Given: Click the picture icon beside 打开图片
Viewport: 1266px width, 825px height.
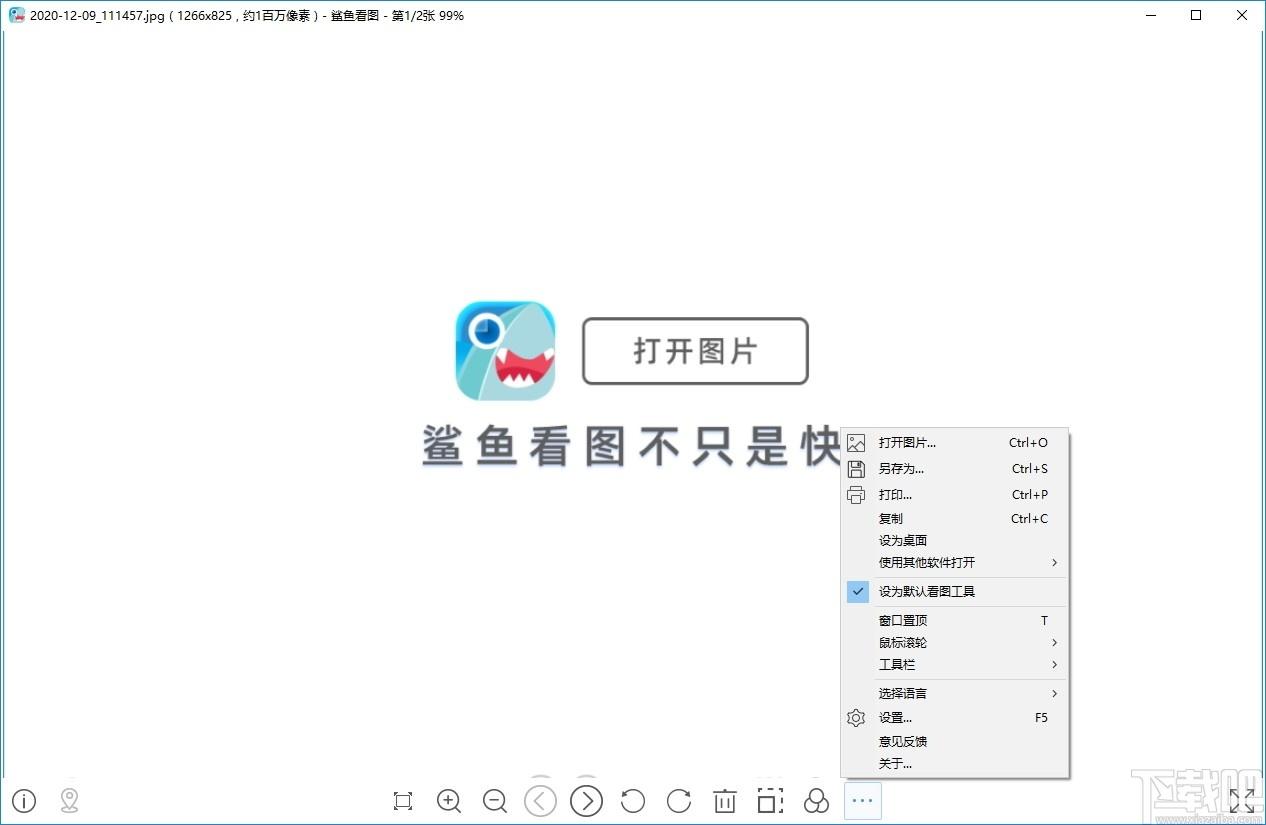Looking at the screenshot, I should point(856,443).
